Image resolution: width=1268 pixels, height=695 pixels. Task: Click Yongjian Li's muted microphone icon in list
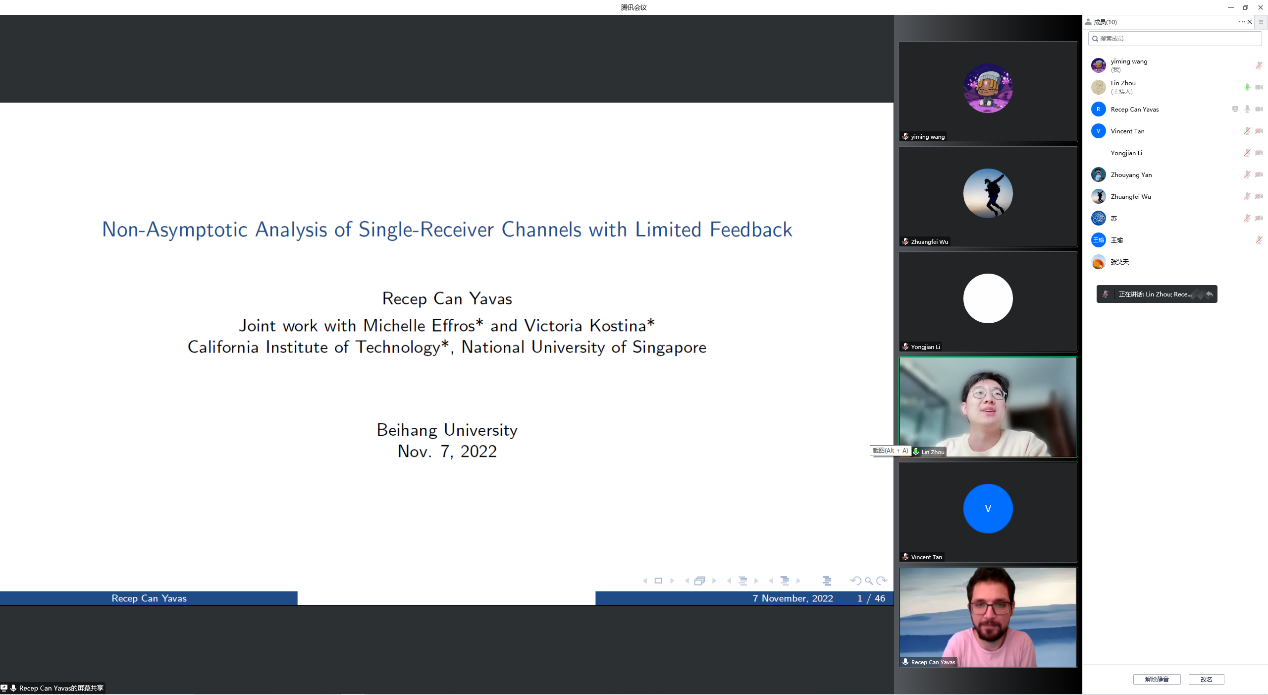(1247, 153)
